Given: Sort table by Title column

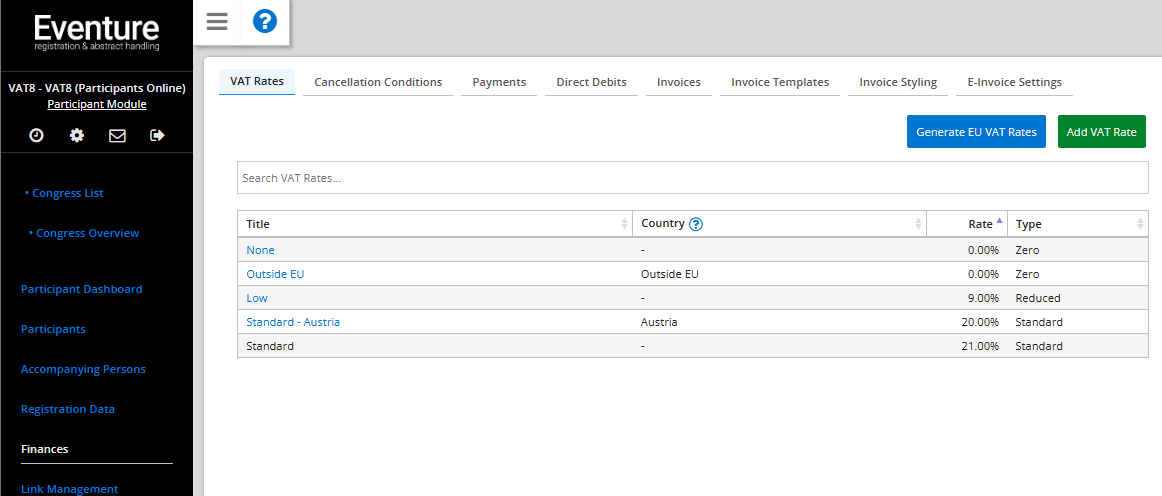Looking at the screenshot, I should (x=434, y=224).
